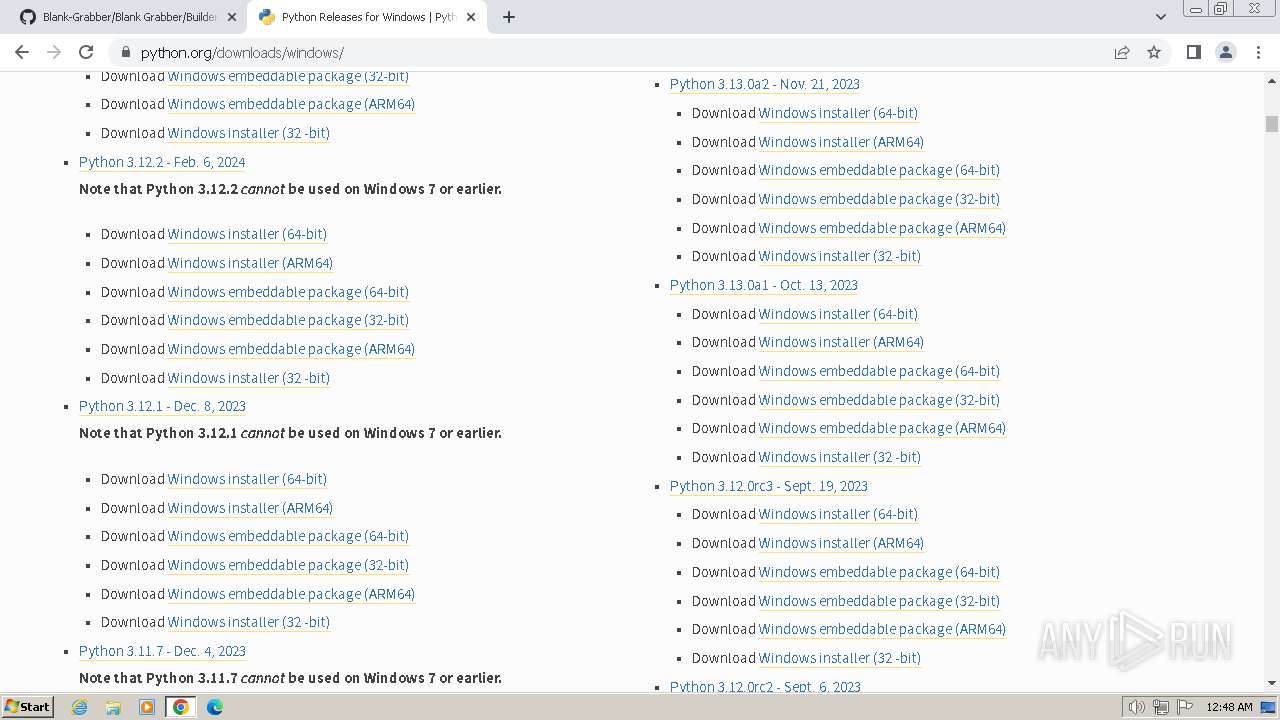Screen dimensions: 1280x720
Task: Download Python 3.13.0a1 embeddable package (32-bit)
Action: coord(879,400)
